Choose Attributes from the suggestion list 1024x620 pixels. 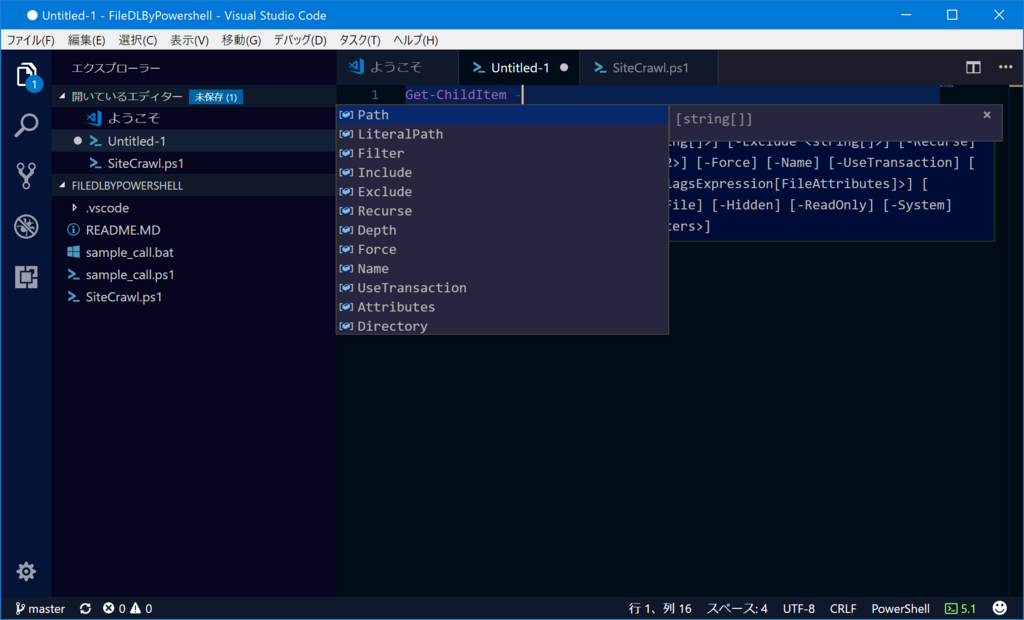[x=502, y=307]
